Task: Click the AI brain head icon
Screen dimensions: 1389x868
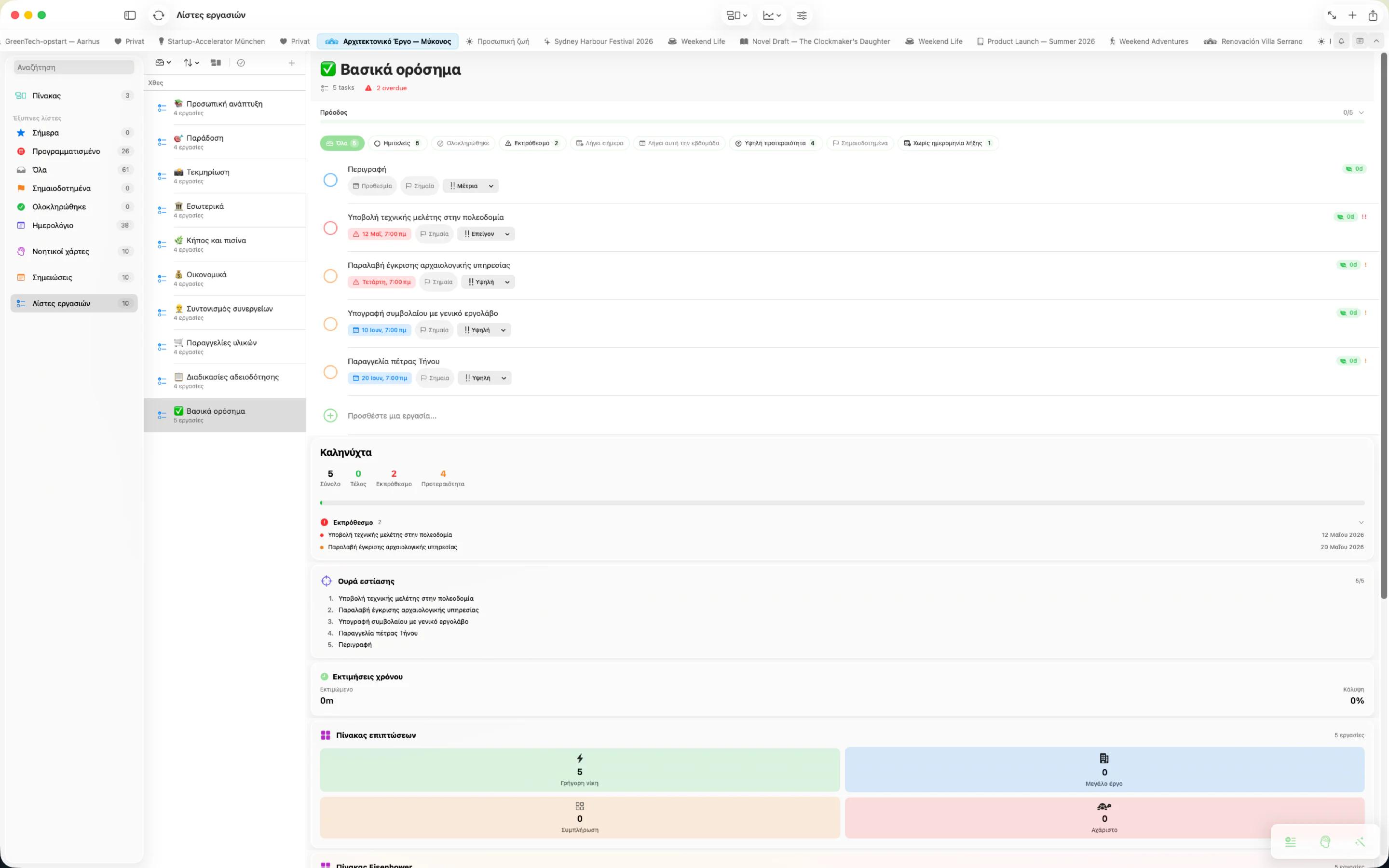Action: pos(1325,841)
